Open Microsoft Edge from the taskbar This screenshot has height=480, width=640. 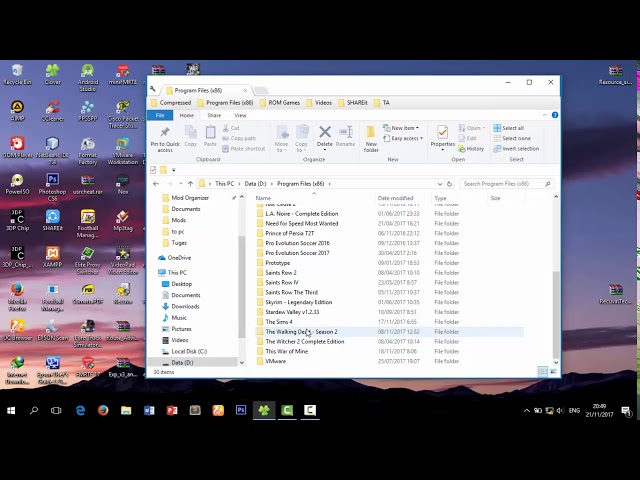coord(80,410)
